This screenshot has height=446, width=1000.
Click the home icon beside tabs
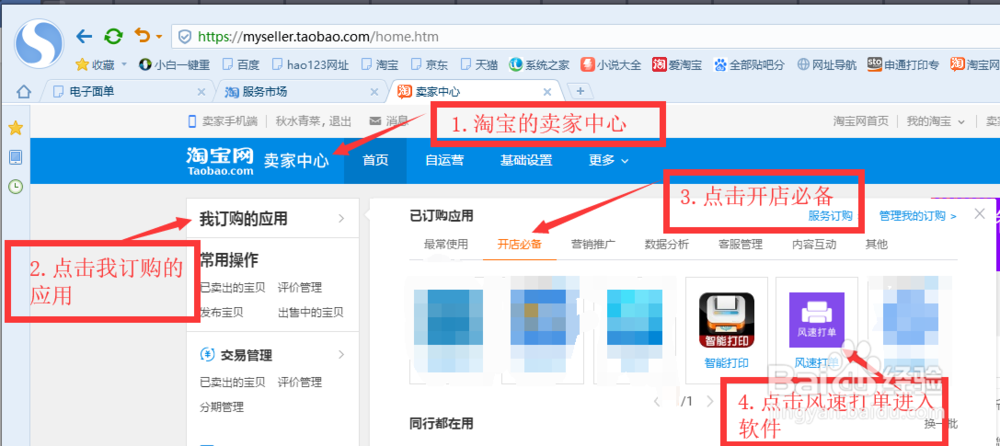pyautogui.click(x=24, y=92)
